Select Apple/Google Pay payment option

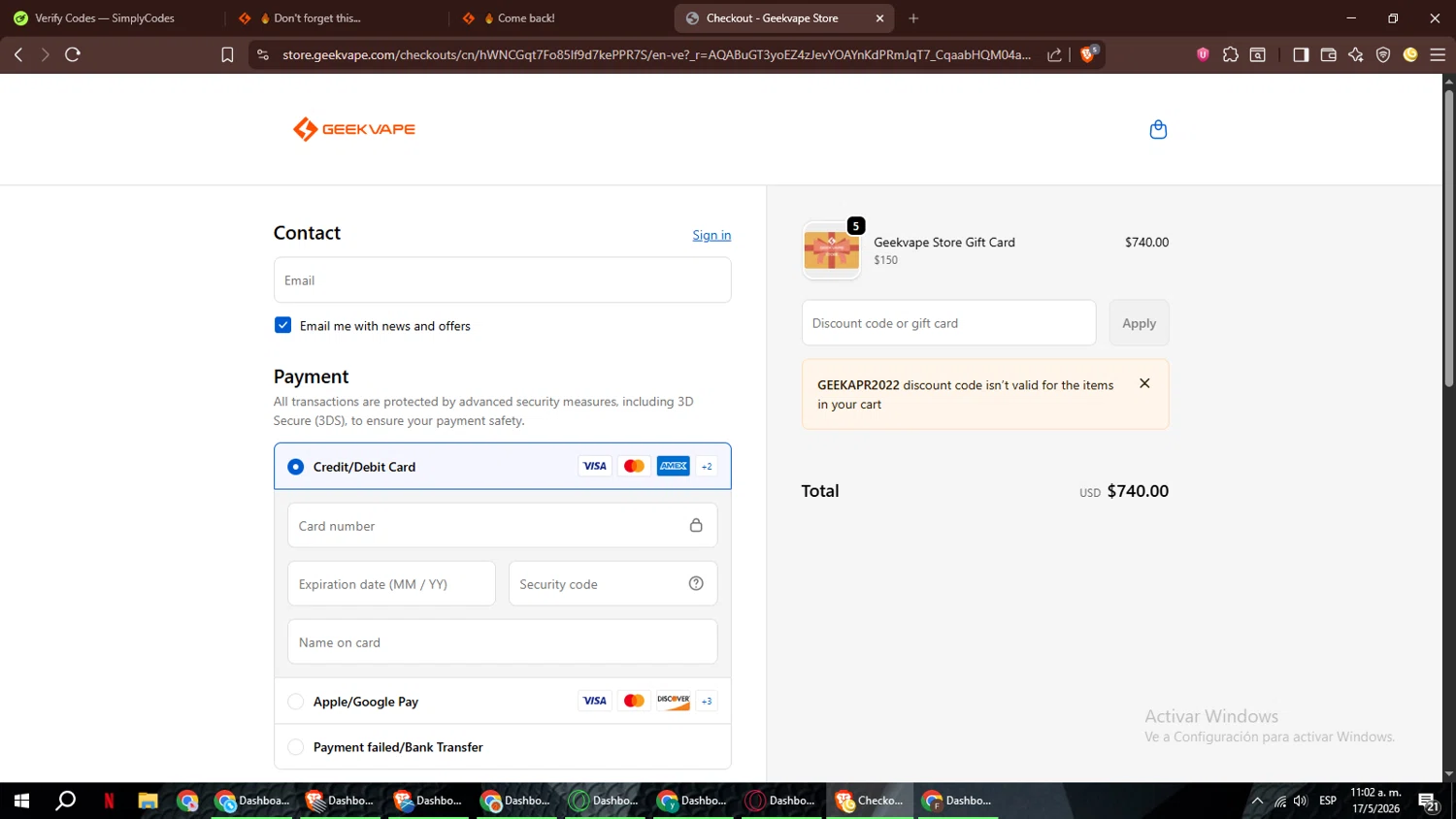pos(296,702)
